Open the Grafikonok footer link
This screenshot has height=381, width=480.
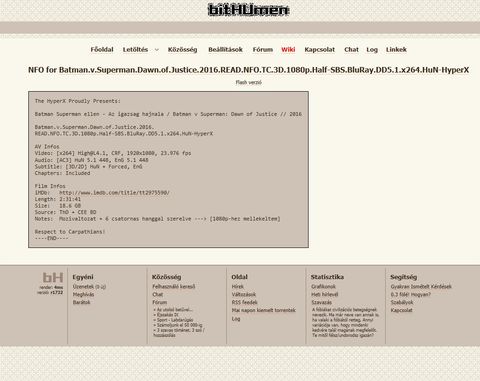[323, 286]
